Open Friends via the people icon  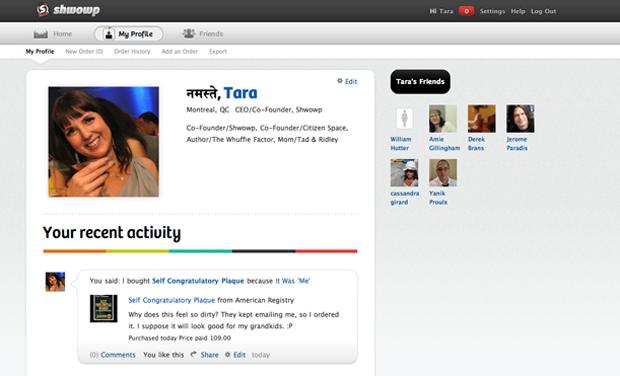pyautogui.click(x=189, y=34)
